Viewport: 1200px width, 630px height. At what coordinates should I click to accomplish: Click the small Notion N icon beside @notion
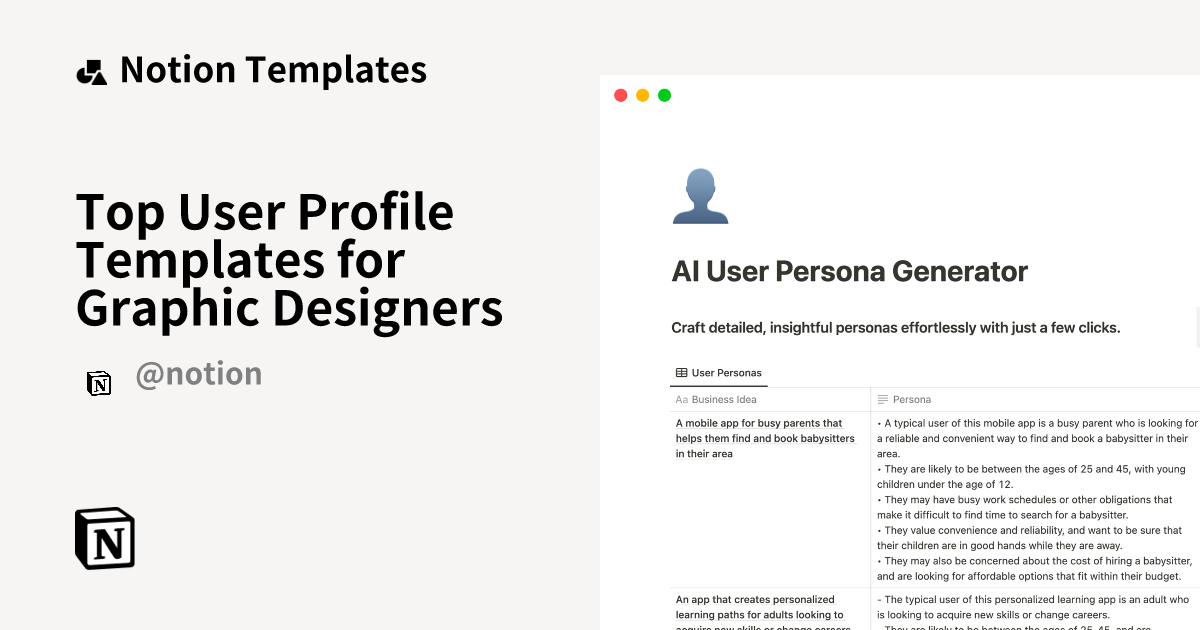[99, 383]
